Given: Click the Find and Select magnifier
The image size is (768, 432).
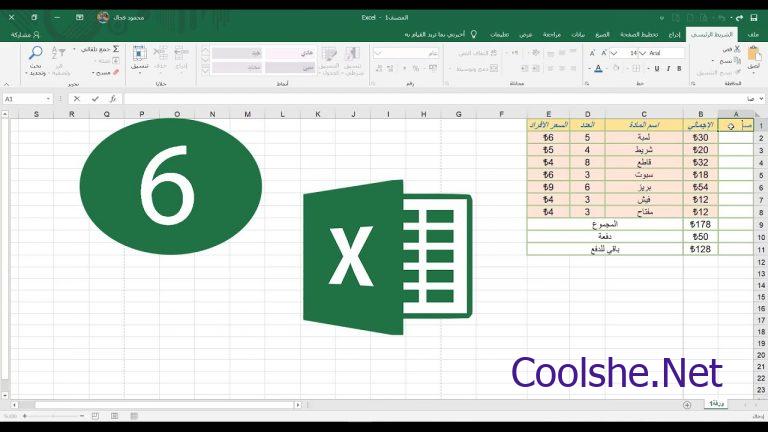Looking at the screenshot, I should click(x=35, y=52).
